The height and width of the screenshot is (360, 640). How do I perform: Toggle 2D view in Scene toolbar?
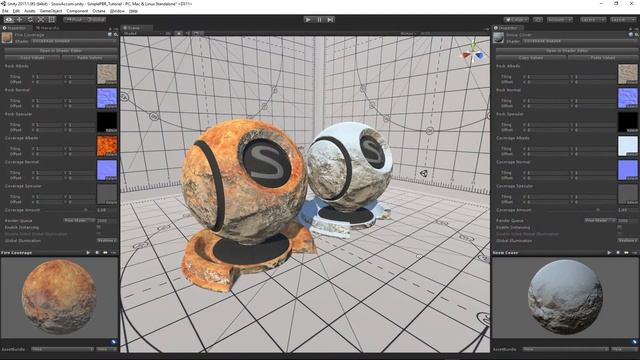click(168, 33)
